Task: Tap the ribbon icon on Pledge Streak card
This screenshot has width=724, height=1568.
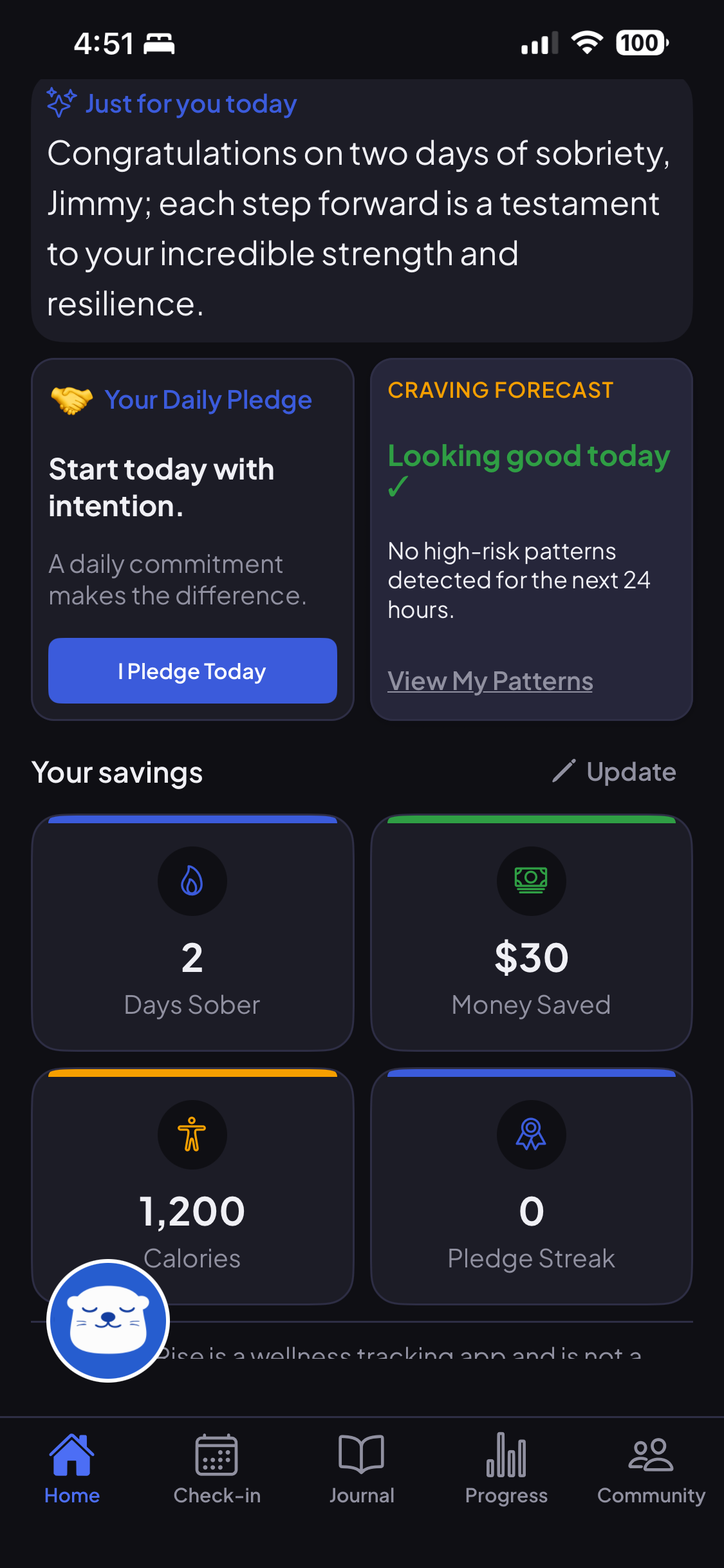Action: tap(531, 1134)
